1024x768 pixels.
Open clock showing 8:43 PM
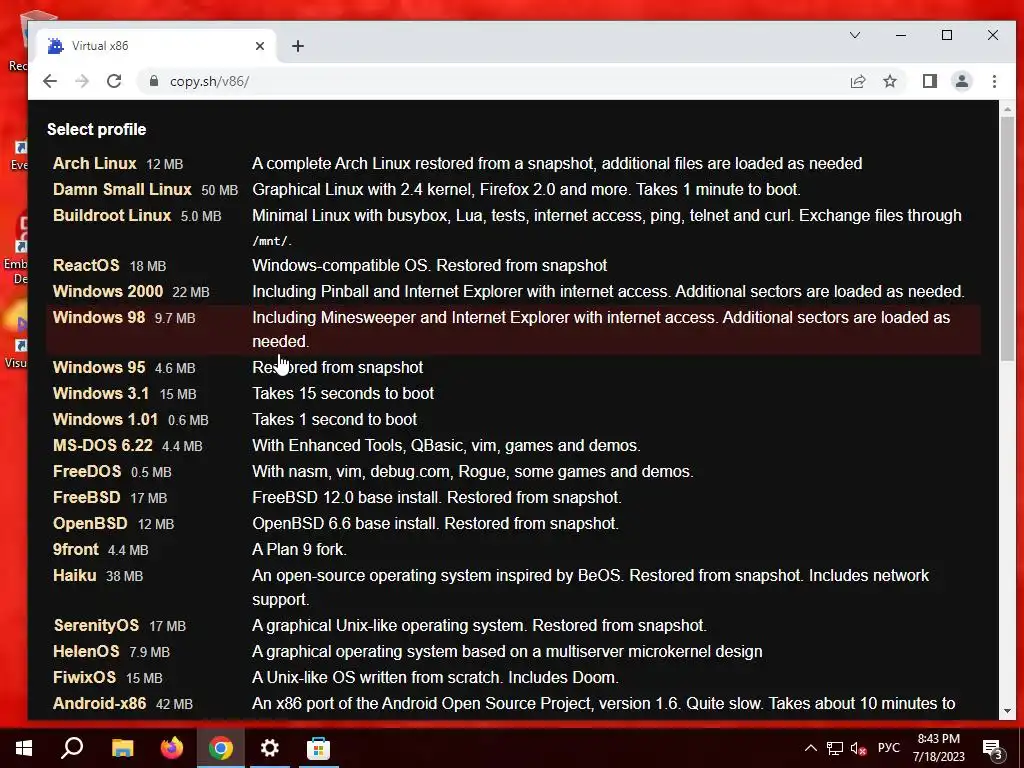point(938,748)
